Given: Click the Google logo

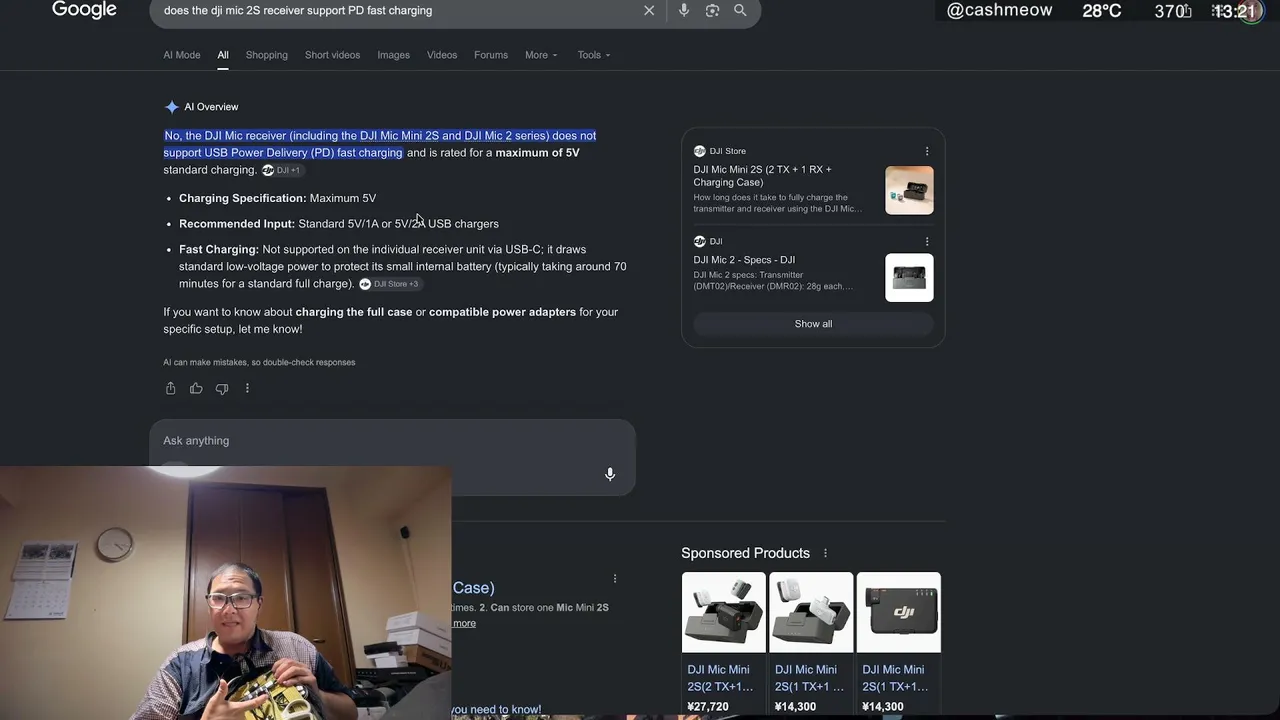Looking at the screenshot, I should point(84,10).
